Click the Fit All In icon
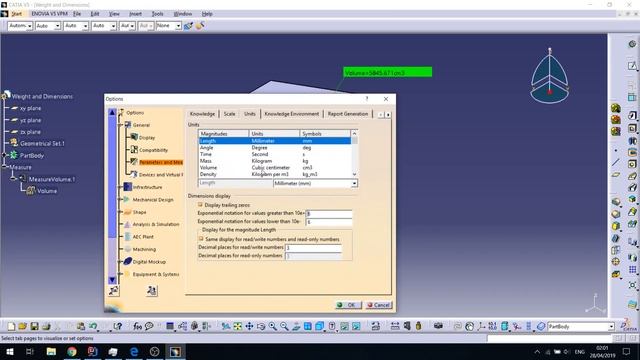The width and height of the screenshot is (640, 360). point(238,326)
